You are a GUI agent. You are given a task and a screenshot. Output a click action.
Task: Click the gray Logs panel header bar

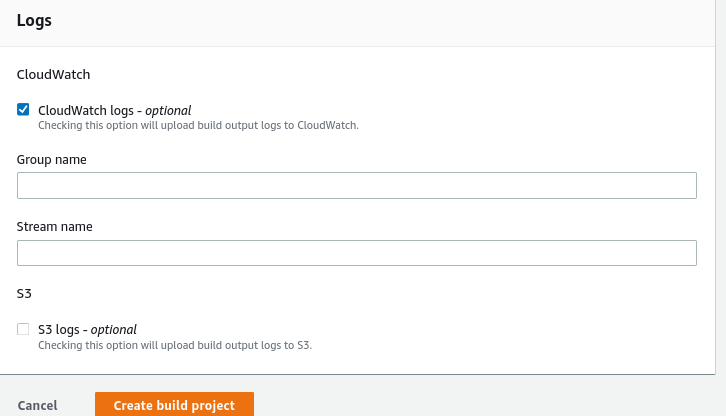pos(370,23)
